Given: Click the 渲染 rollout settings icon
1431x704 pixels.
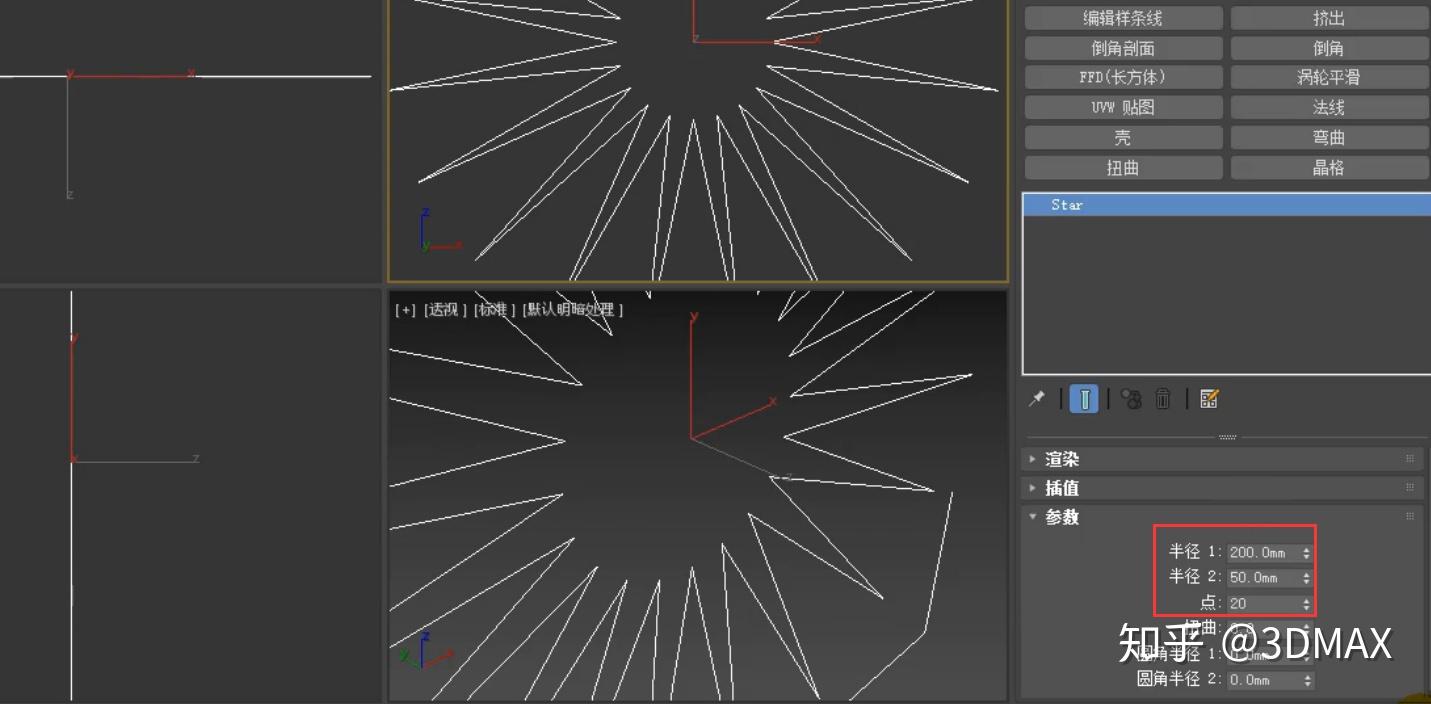Looking at the screenshot, I should tap(1410, 458).
